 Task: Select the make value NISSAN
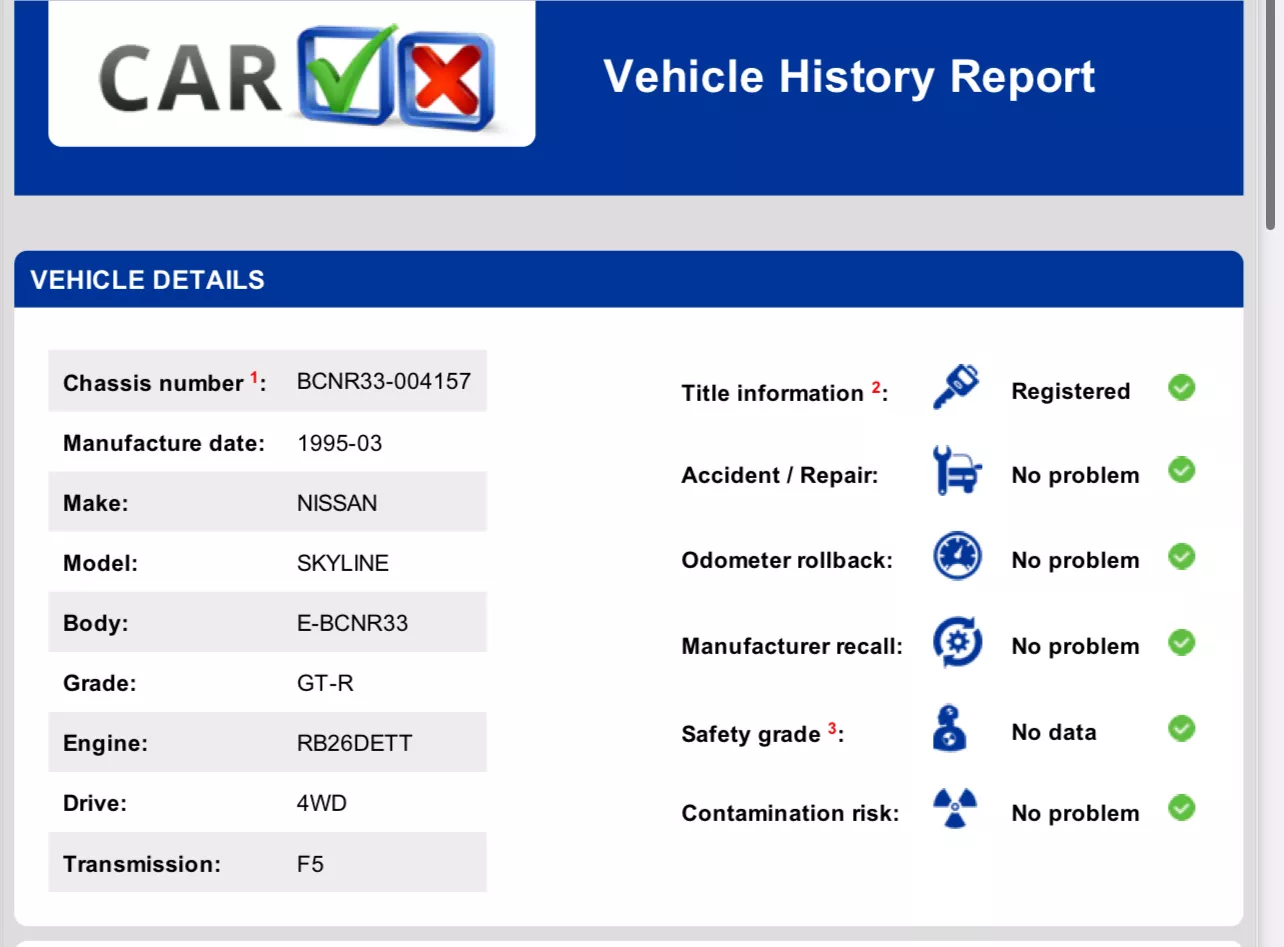[337, 503]
